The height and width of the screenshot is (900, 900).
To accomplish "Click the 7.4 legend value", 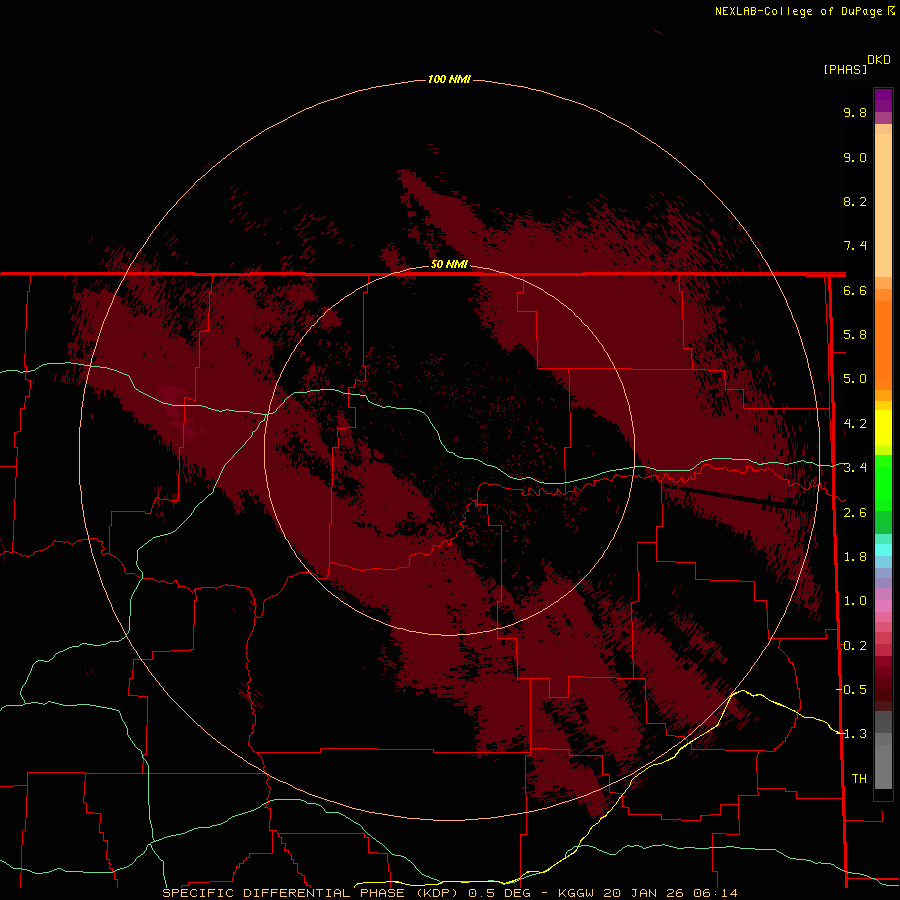I will (855, 246).
